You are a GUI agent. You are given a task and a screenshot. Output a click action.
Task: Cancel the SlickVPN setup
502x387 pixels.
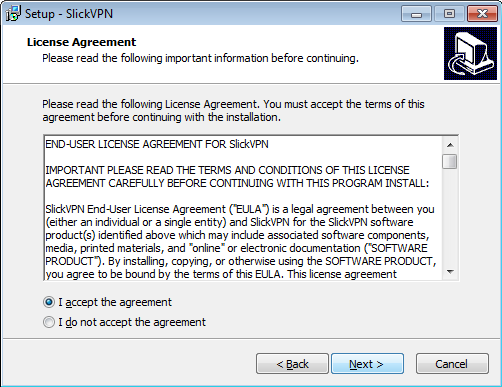[452, 364]
